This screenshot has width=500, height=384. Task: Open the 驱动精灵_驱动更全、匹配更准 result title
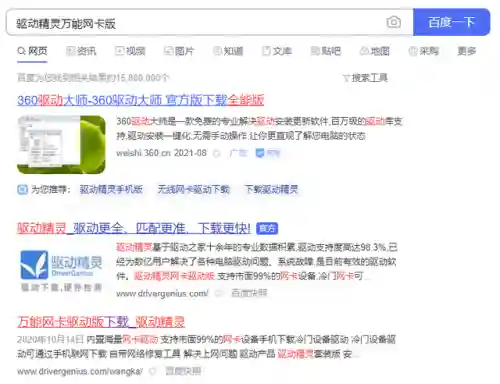click(134, 228)
